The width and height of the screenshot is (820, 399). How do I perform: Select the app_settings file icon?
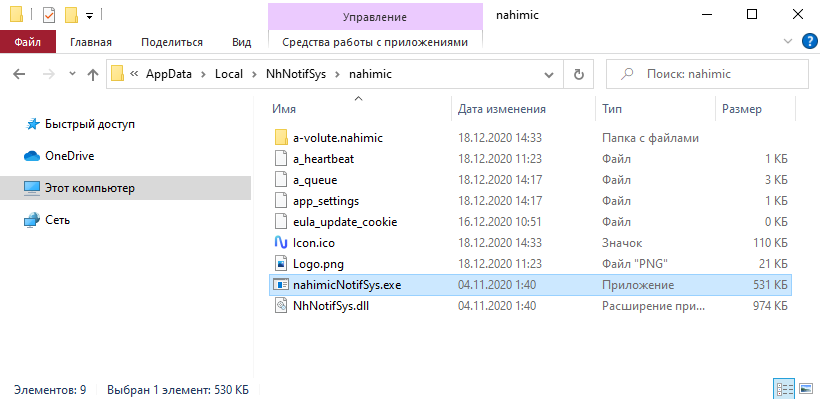coord(281,201)
